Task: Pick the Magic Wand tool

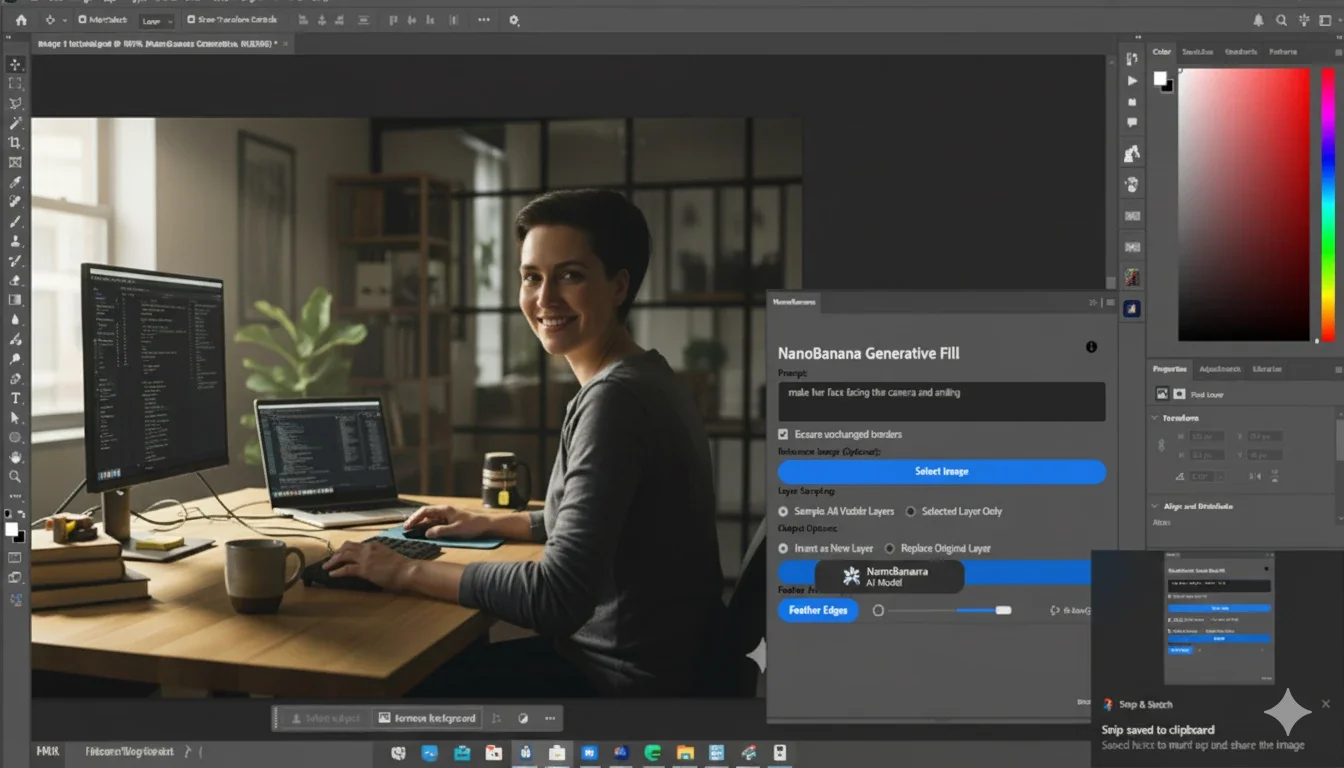Action: click(x=15, y=123)
